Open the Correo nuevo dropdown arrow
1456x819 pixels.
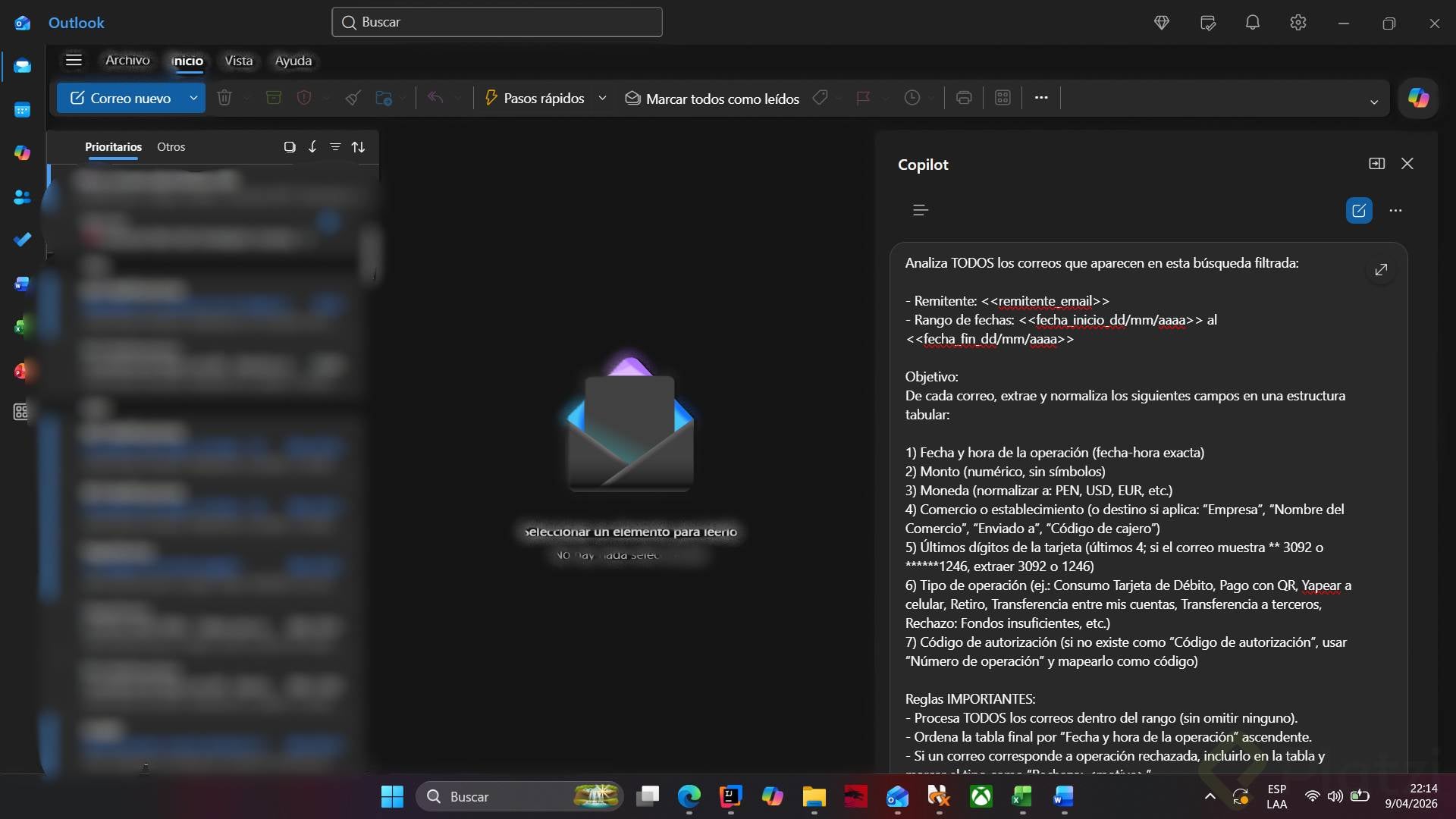193,98
